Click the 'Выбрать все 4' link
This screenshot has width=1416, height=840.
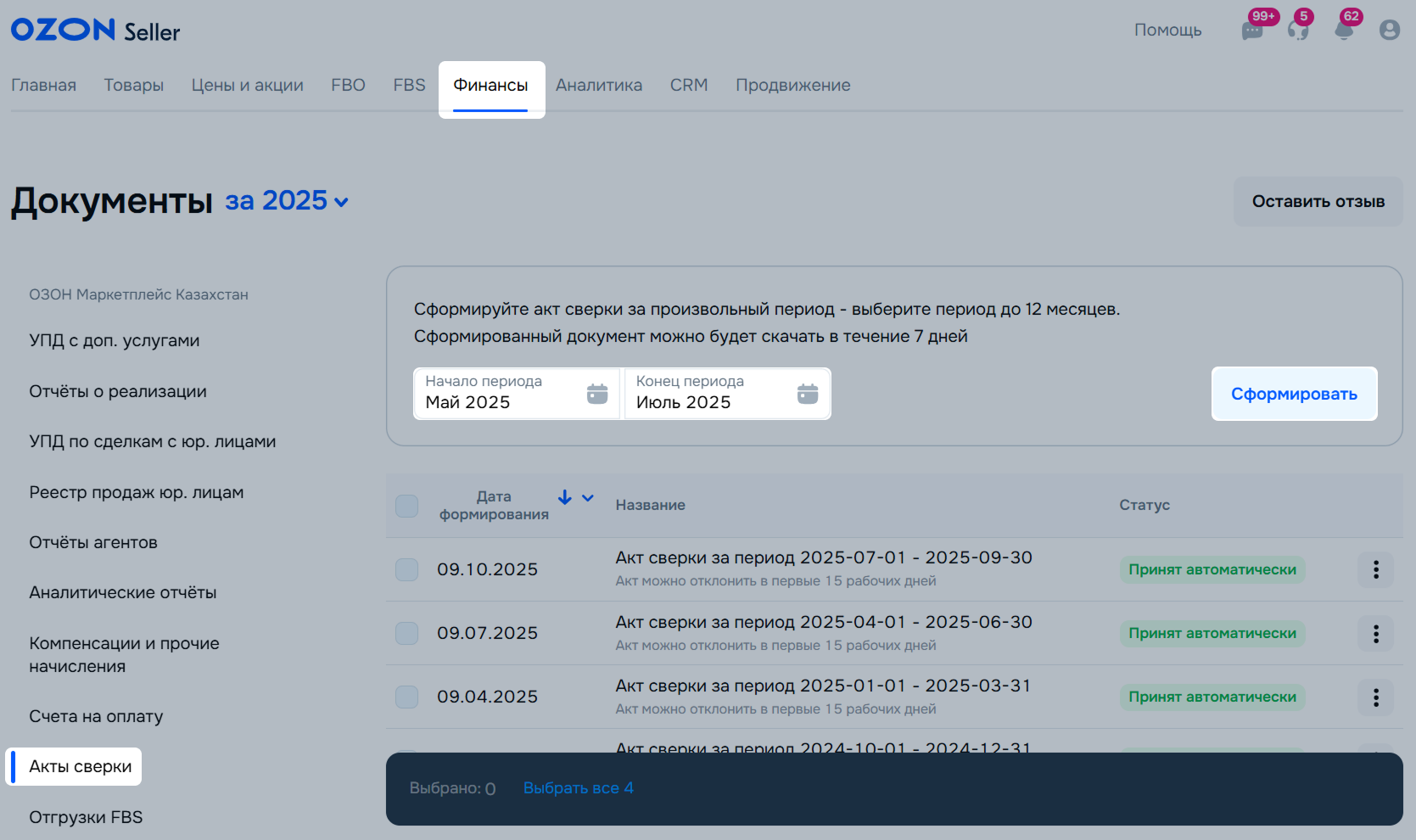(578, 788)
